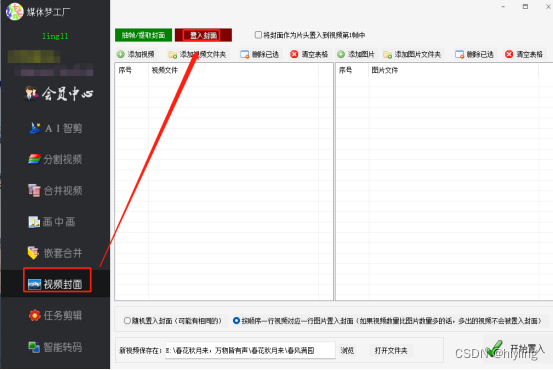
Task: Click the 添加图片 toolbar button
Action: click(x=356, y=54)
